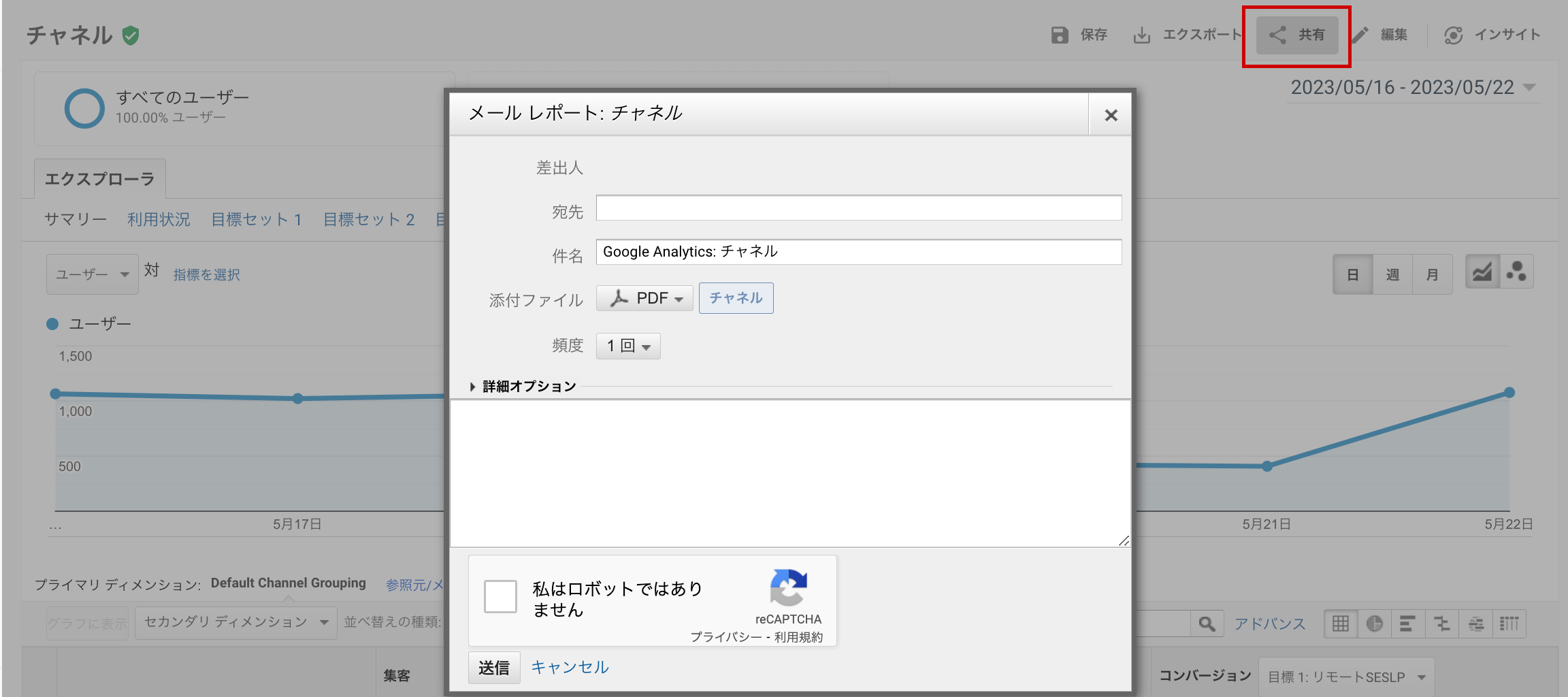Open the PDF attachment format dropdown
Image resolution: width=1568 pixels, height=697 pixels.
pyautogui.click(x=644, y=298)
